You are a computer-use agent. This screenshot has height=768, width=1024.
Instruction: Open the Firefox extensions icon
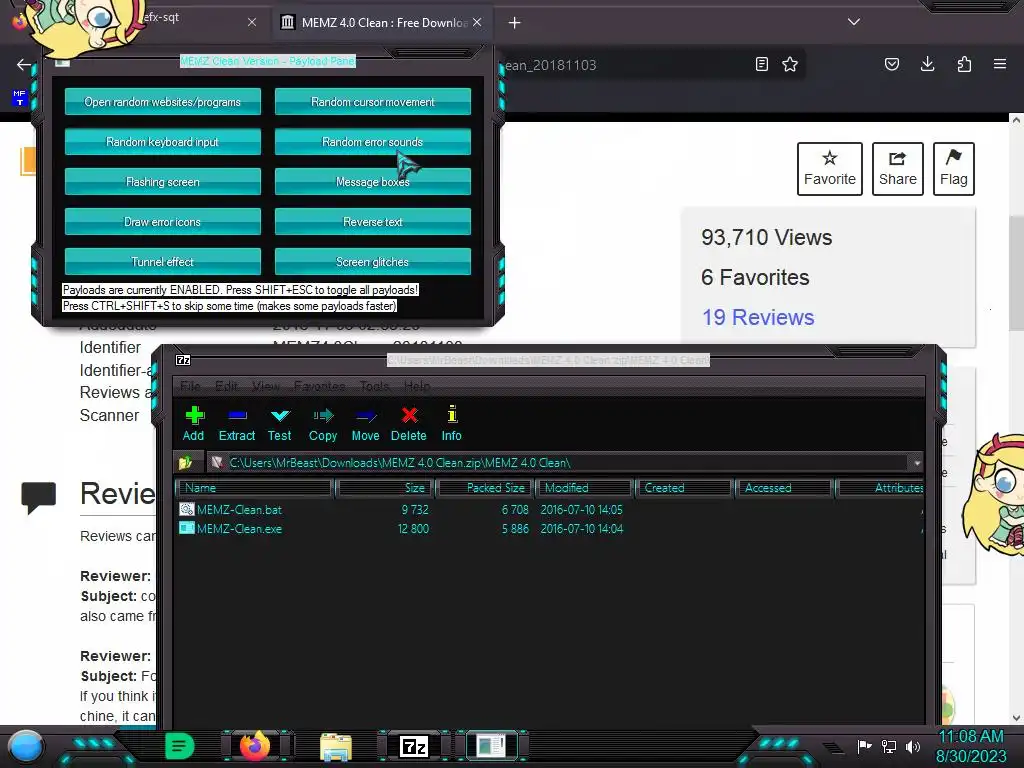(964, 64)
